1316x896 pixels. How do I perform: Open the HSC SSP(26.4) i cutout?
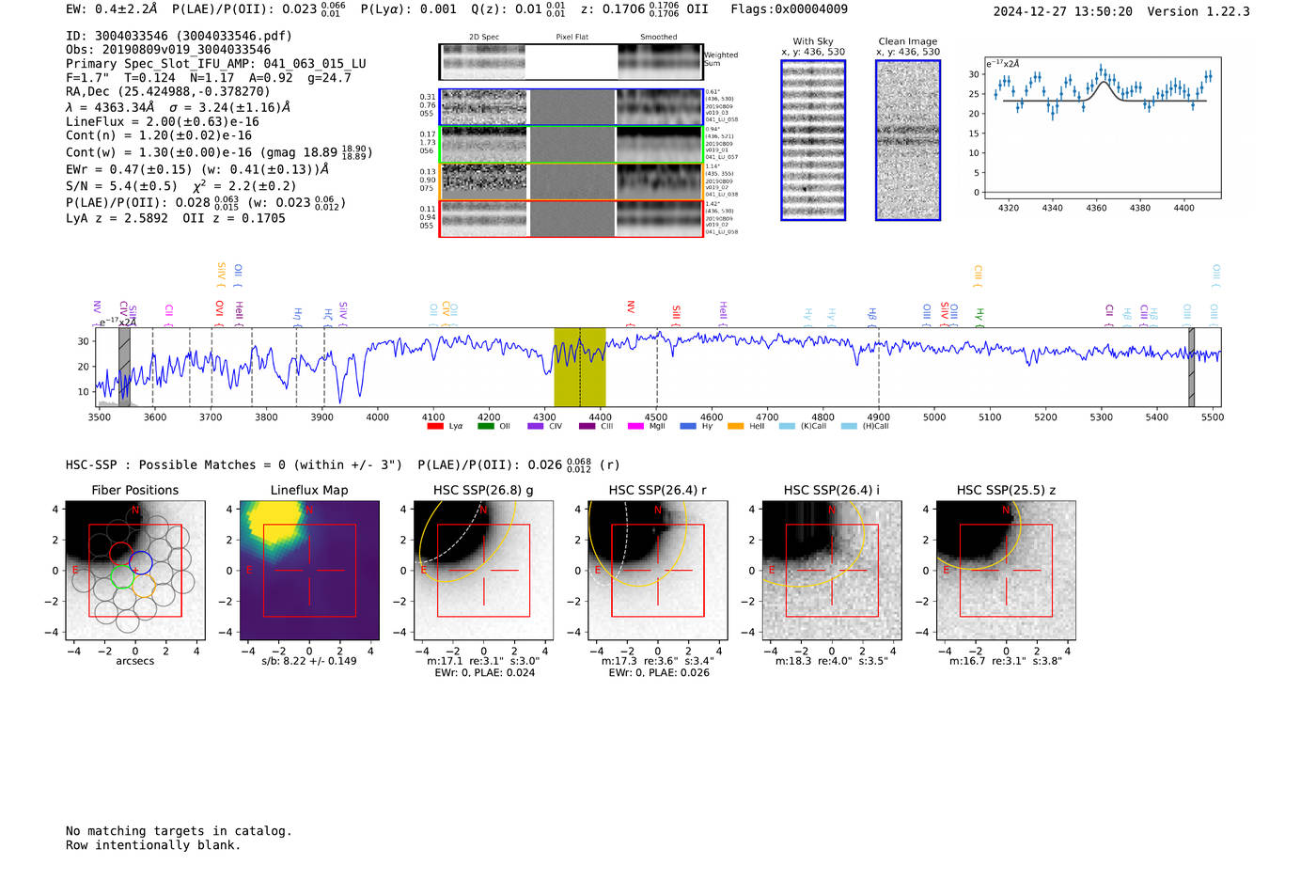coord(832,571)
